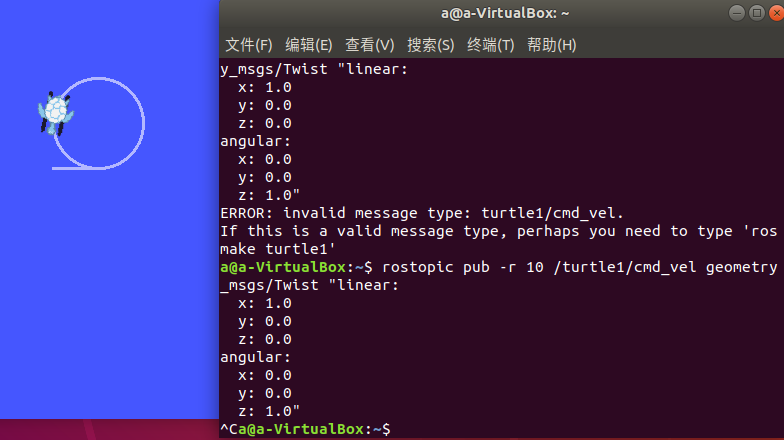Viewport: 784px width, 440px height.
Task: Minimize the terminal window
Action: (x=736, y=13)
